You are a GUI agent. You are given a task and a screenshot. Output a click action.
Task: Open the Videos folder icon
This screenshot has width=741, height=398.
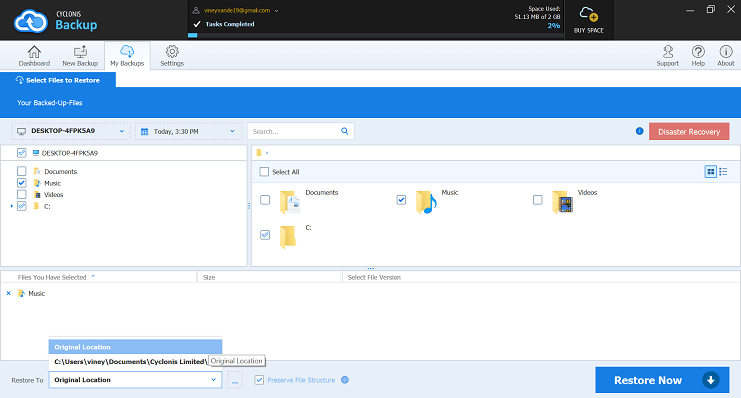pyautogui.click(x=562, y=202)
